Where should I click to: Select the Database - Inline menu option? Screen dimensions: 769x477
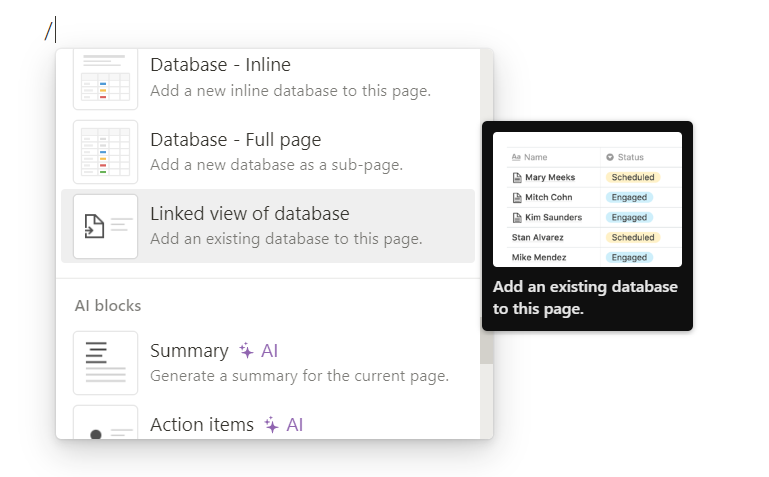click(290, 77)
